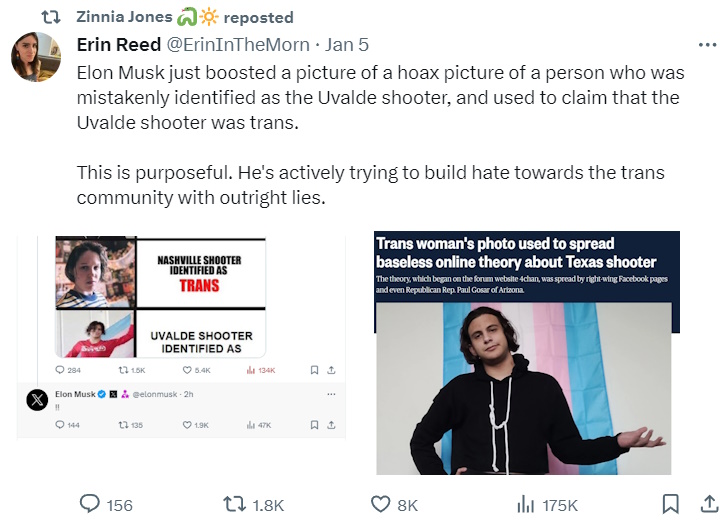Click the like heart in embedded screenshot
Viewport: 720px width, 520px height.
coord(187,425)
